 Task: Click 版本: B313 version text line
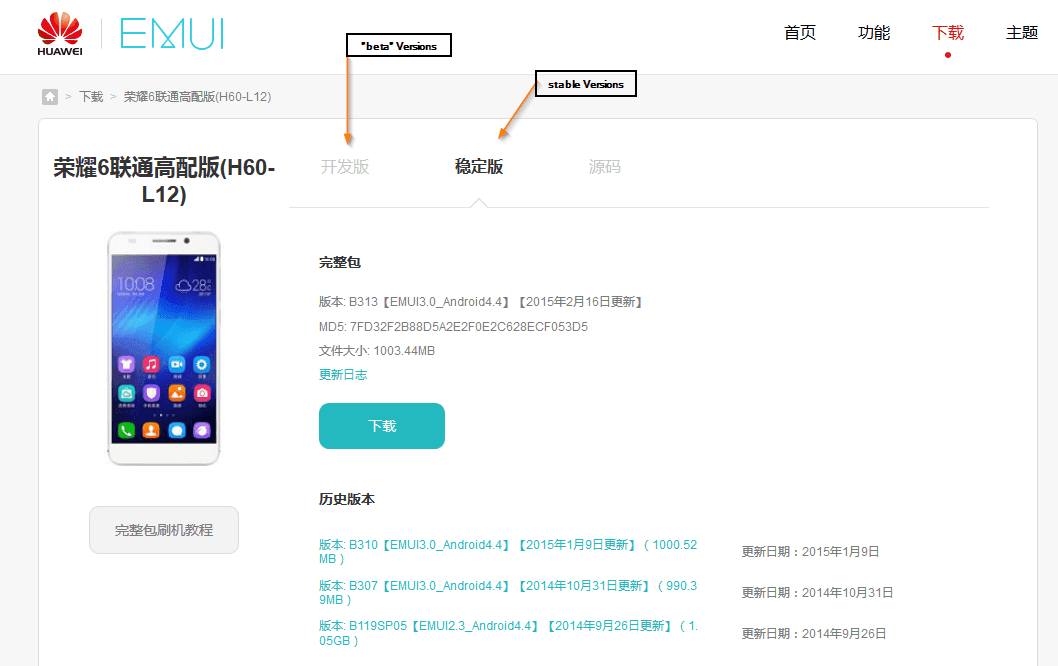pos(482,302)
